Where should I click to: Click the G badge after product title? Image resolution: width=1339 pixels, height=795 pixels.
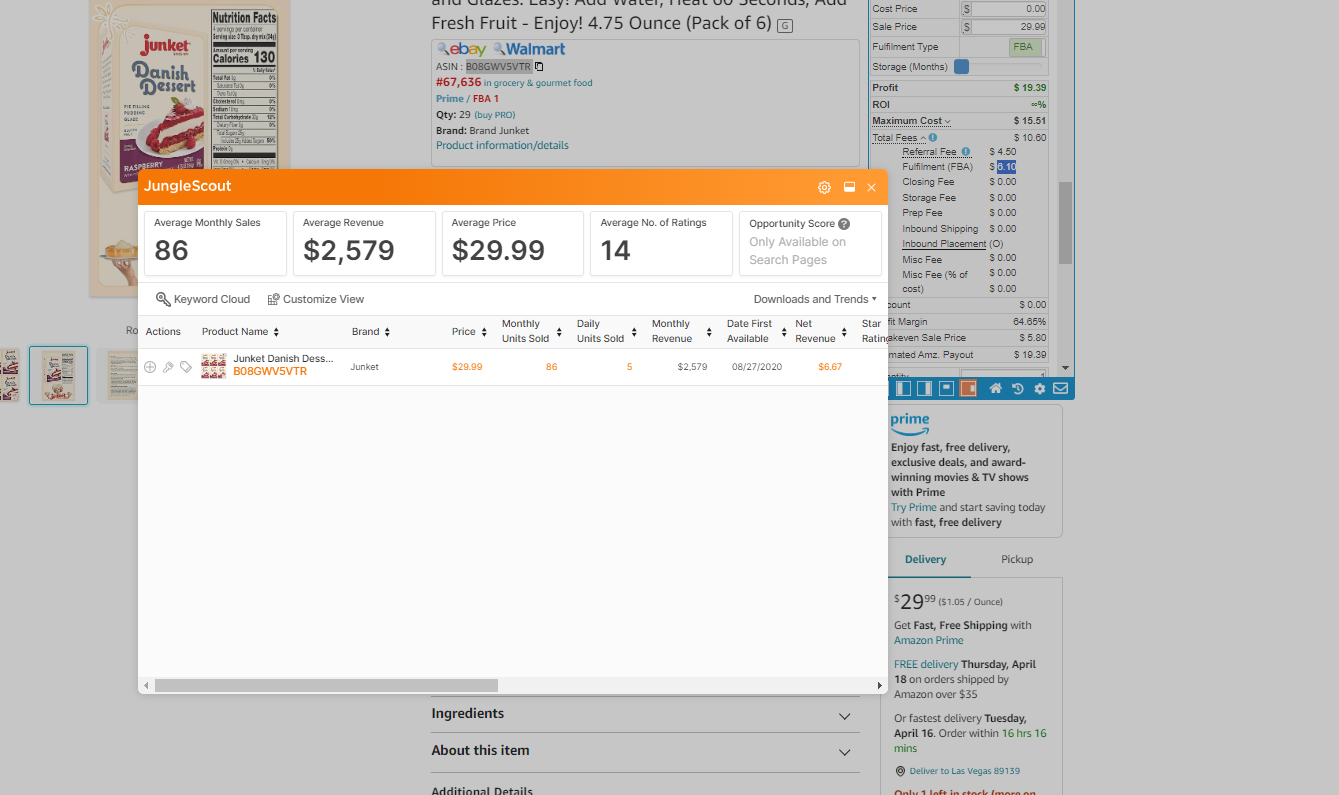(x=785, y=25)
